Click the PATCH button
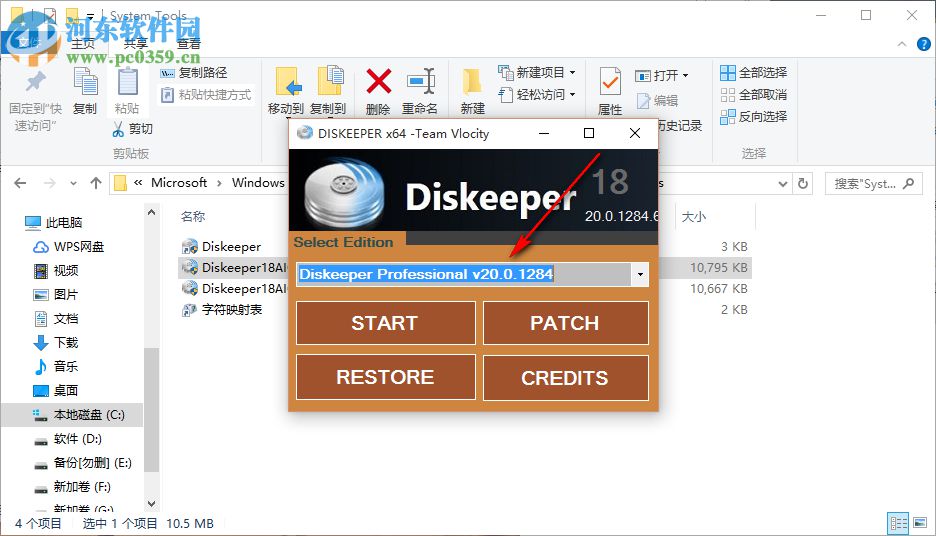 (565, 323)
